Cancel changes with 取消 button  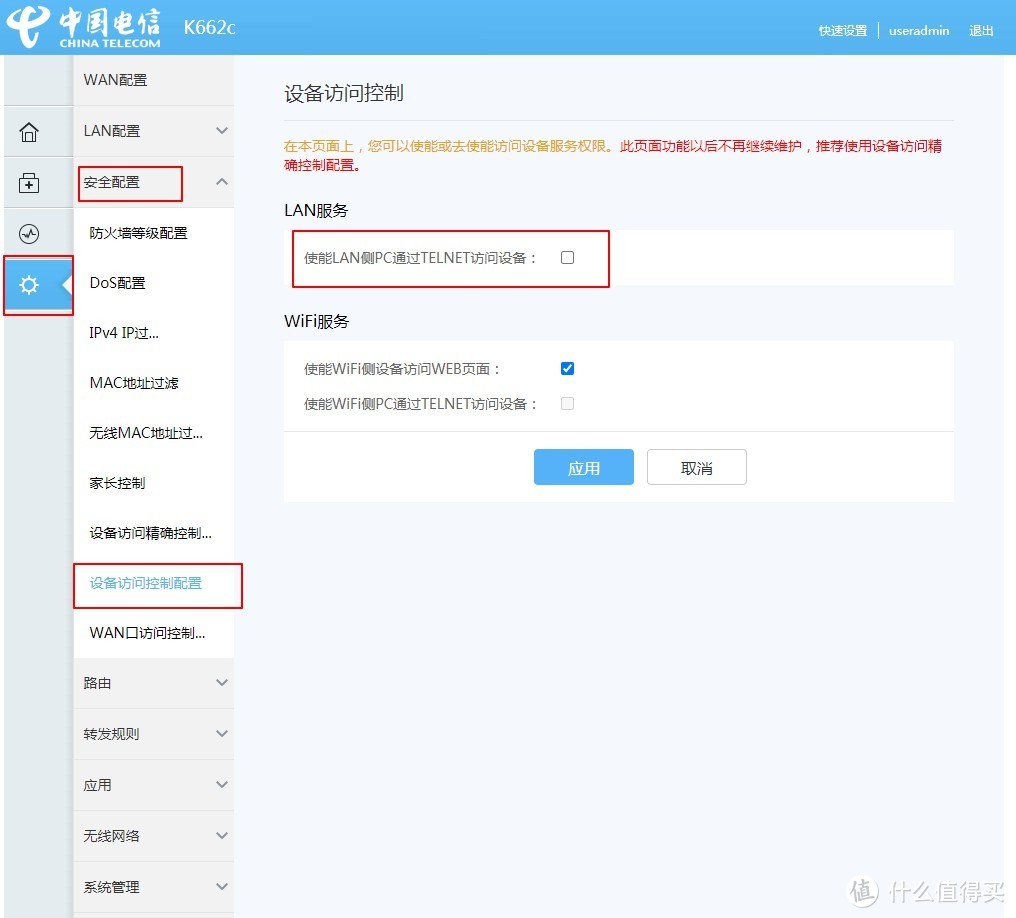click(696, 467)
